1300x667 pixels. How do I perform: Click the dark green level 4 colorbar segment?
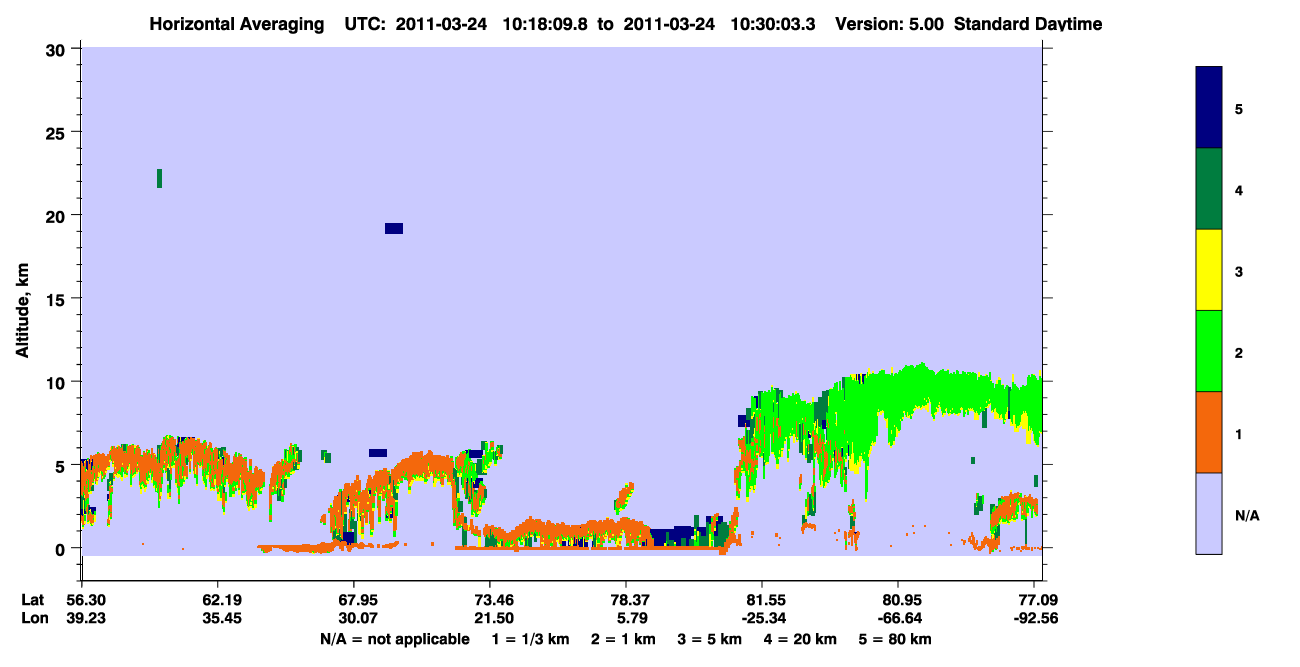(x=1209, y=189)
